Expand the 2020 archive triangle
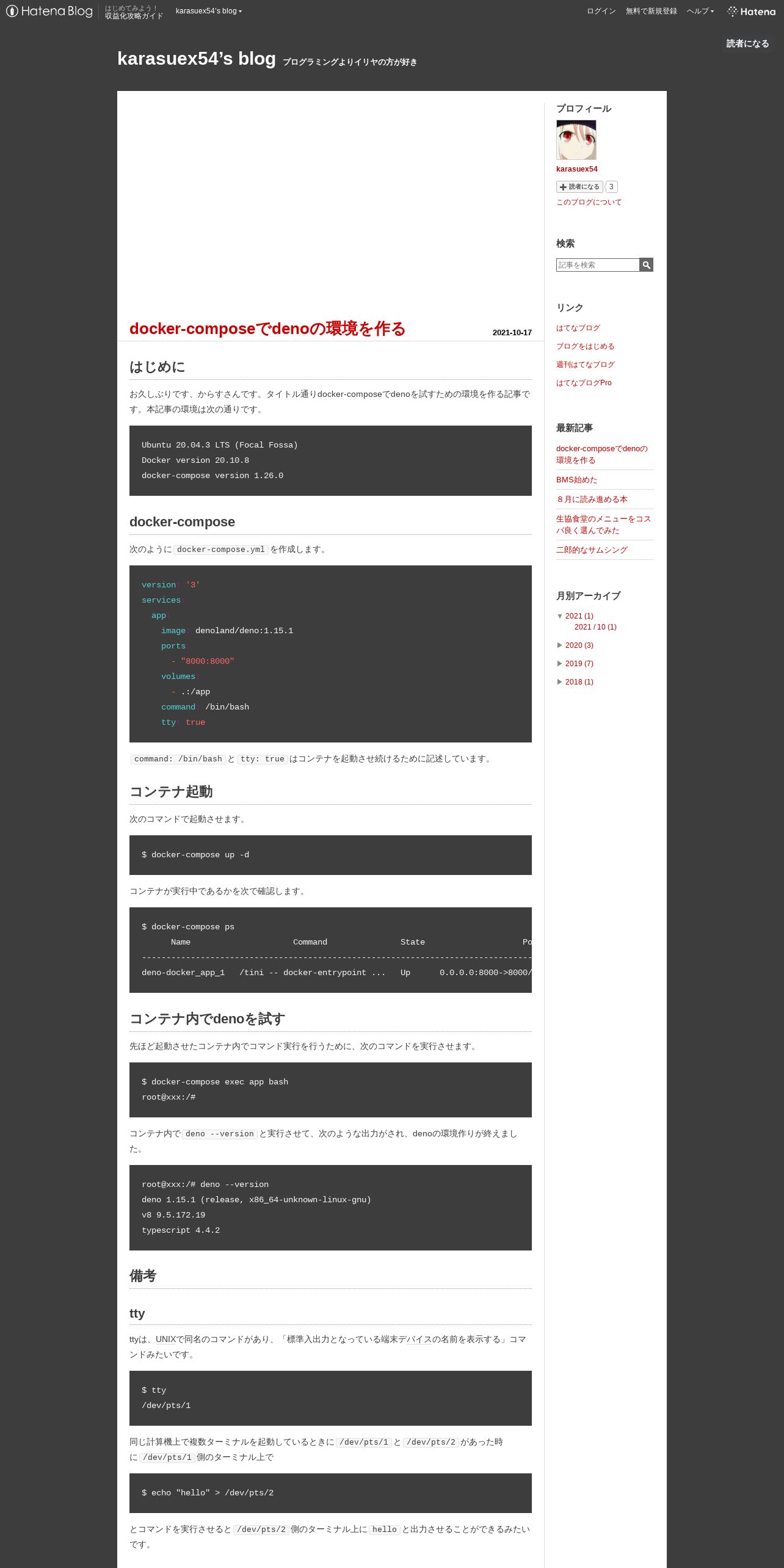Image resolution: width=784 pixels, height=1568 pixels. pos(560,645)
